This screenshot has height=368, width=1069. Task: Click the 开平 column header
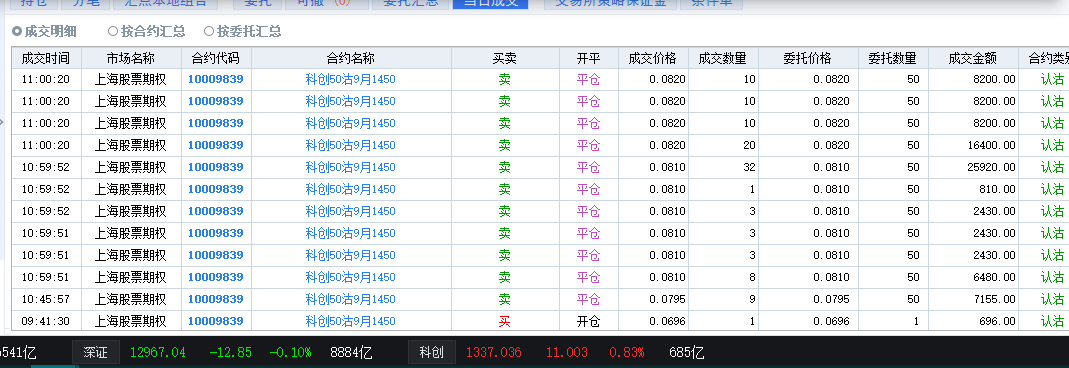point(588,58)
